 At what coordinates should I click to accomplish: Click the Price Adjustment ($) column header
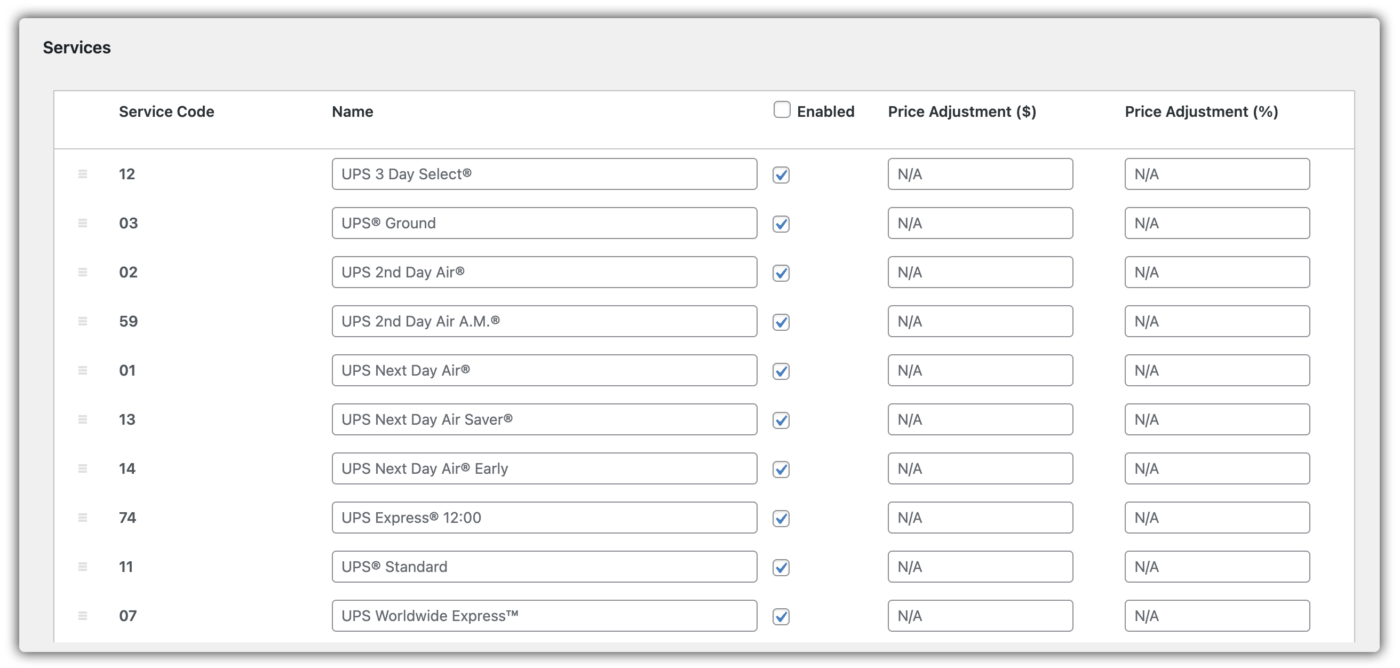pos(962,112)
